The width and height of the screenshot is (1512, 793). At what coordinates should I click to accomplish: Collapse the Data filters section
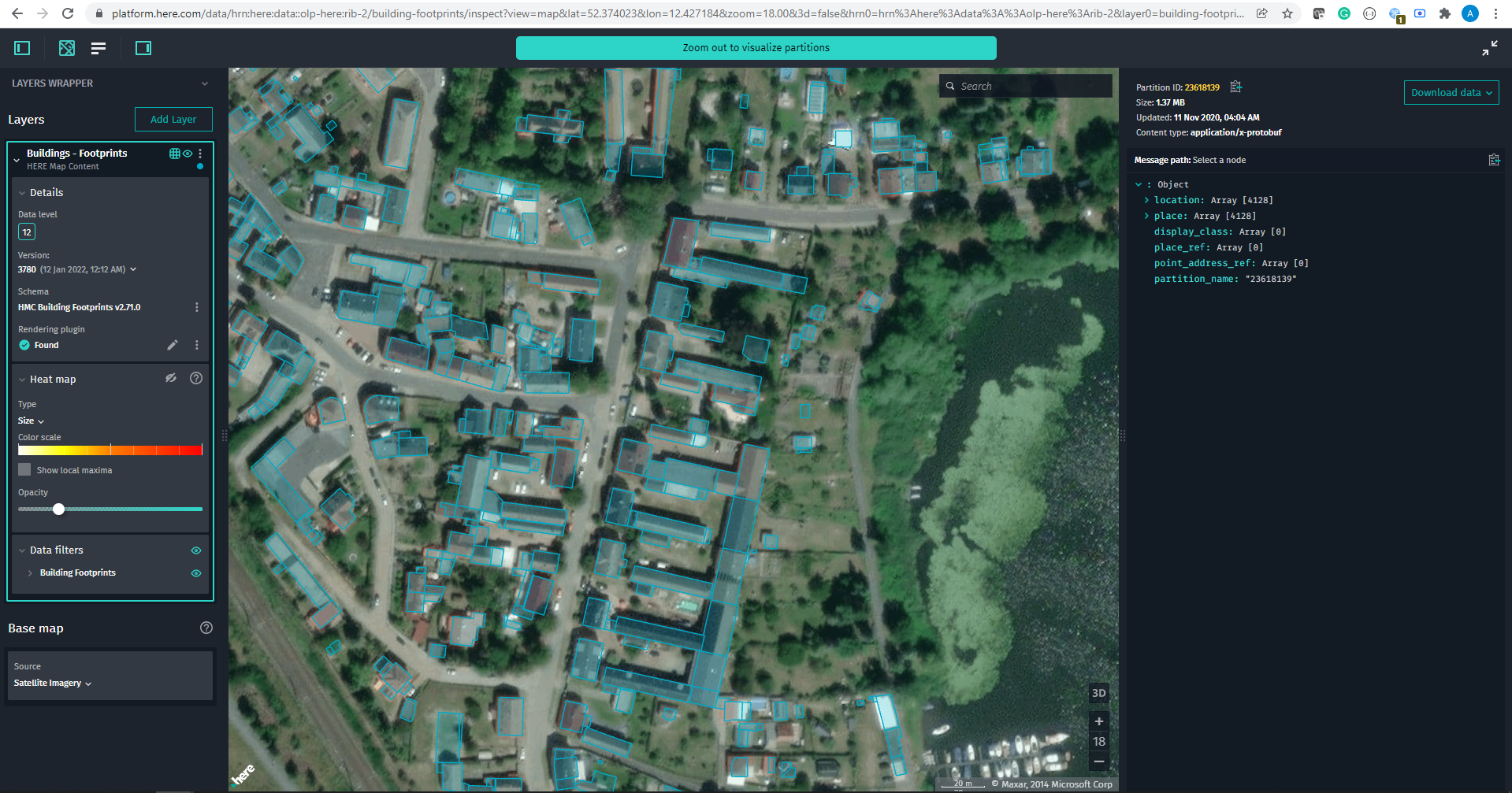pyautogui.click(x=22, y=550)
